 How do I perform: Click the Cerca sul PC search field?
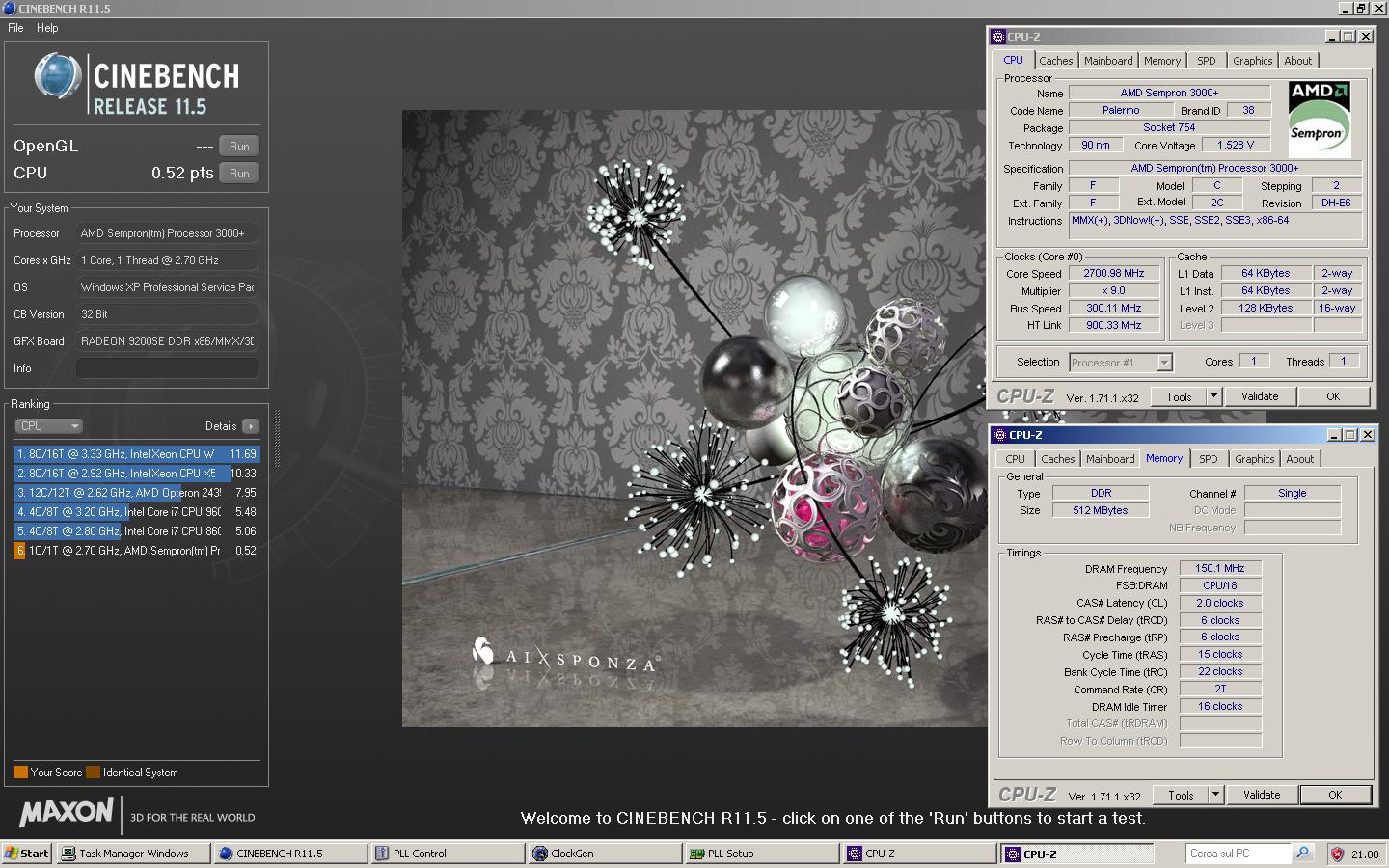pyautogui.click(x=1238, y=854)
